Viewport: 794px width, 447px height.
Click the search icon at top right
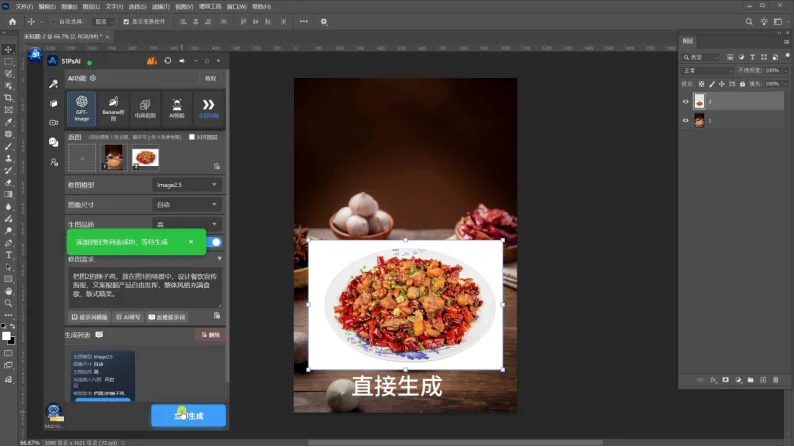(x=749, y=22)
